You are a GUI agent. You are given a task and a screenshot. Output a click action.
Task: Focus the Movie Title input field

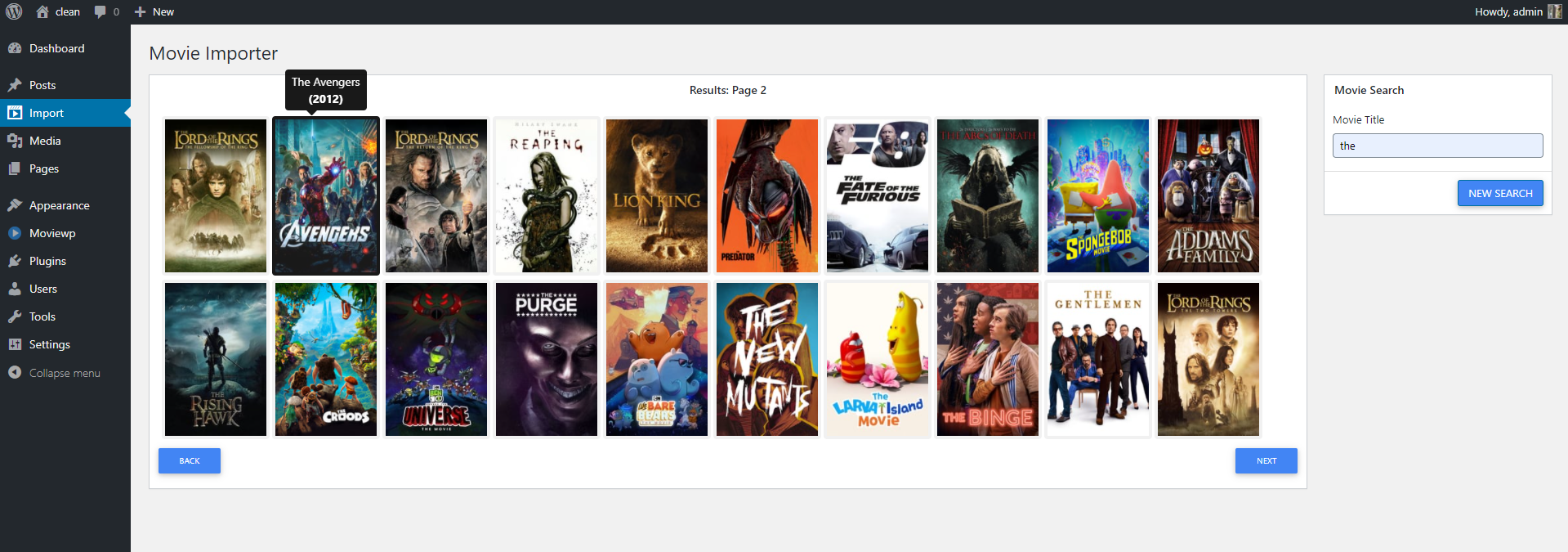pyautogui.click(x=1437, y=146)
